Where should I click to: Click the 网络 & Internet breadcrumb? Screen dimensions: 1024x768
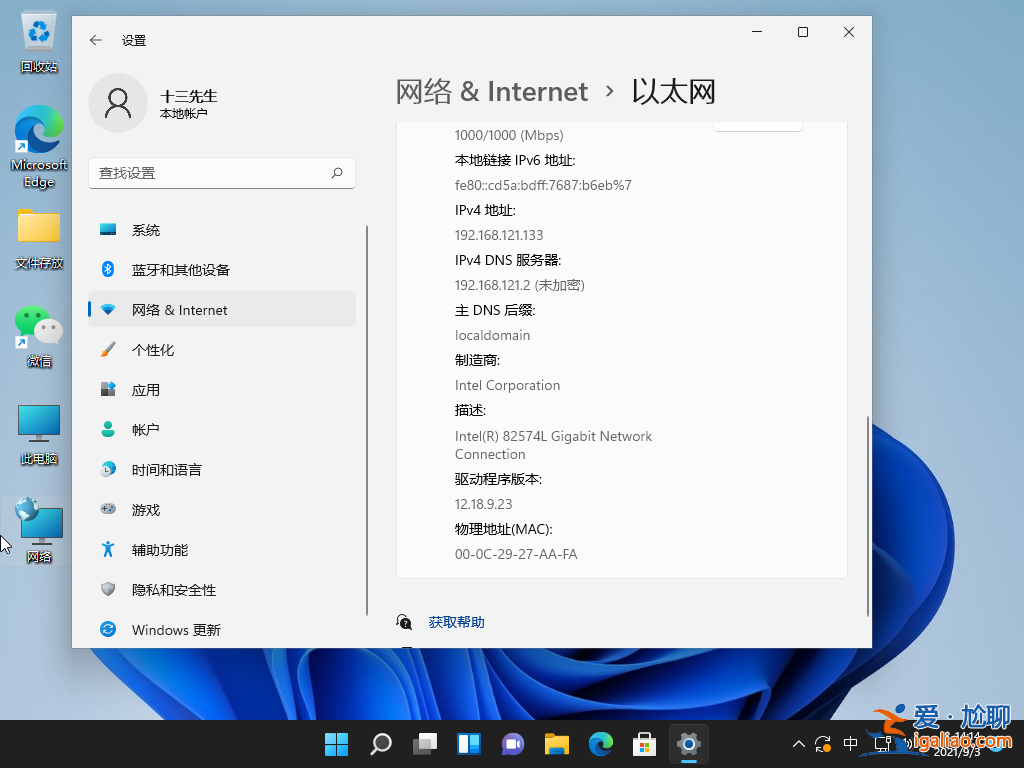coord(492,91)
